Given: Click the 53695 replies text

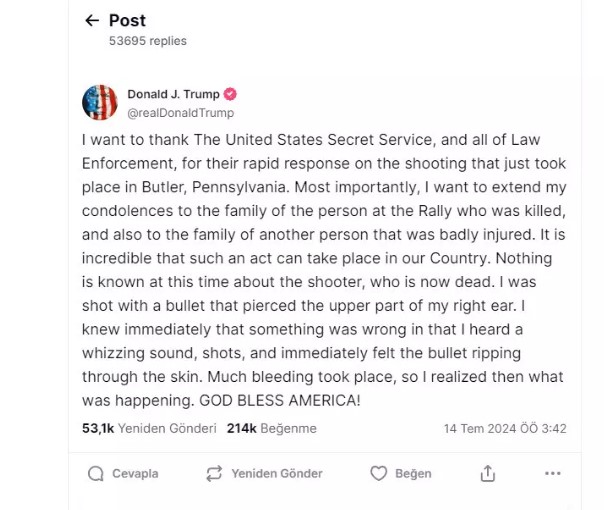Looking at the screenshot, I should click(x=148, y=41).
